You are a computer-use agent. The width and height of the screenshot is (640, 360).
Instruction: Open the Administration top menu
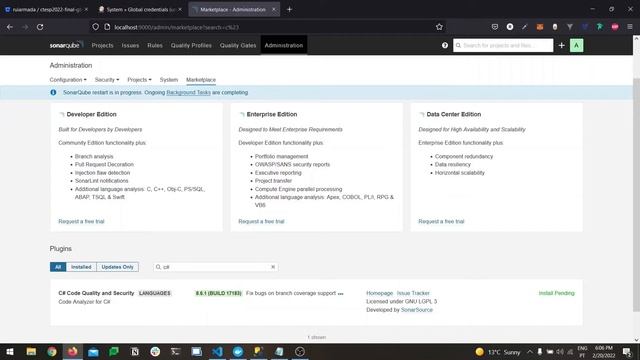[x=284, y=45]
